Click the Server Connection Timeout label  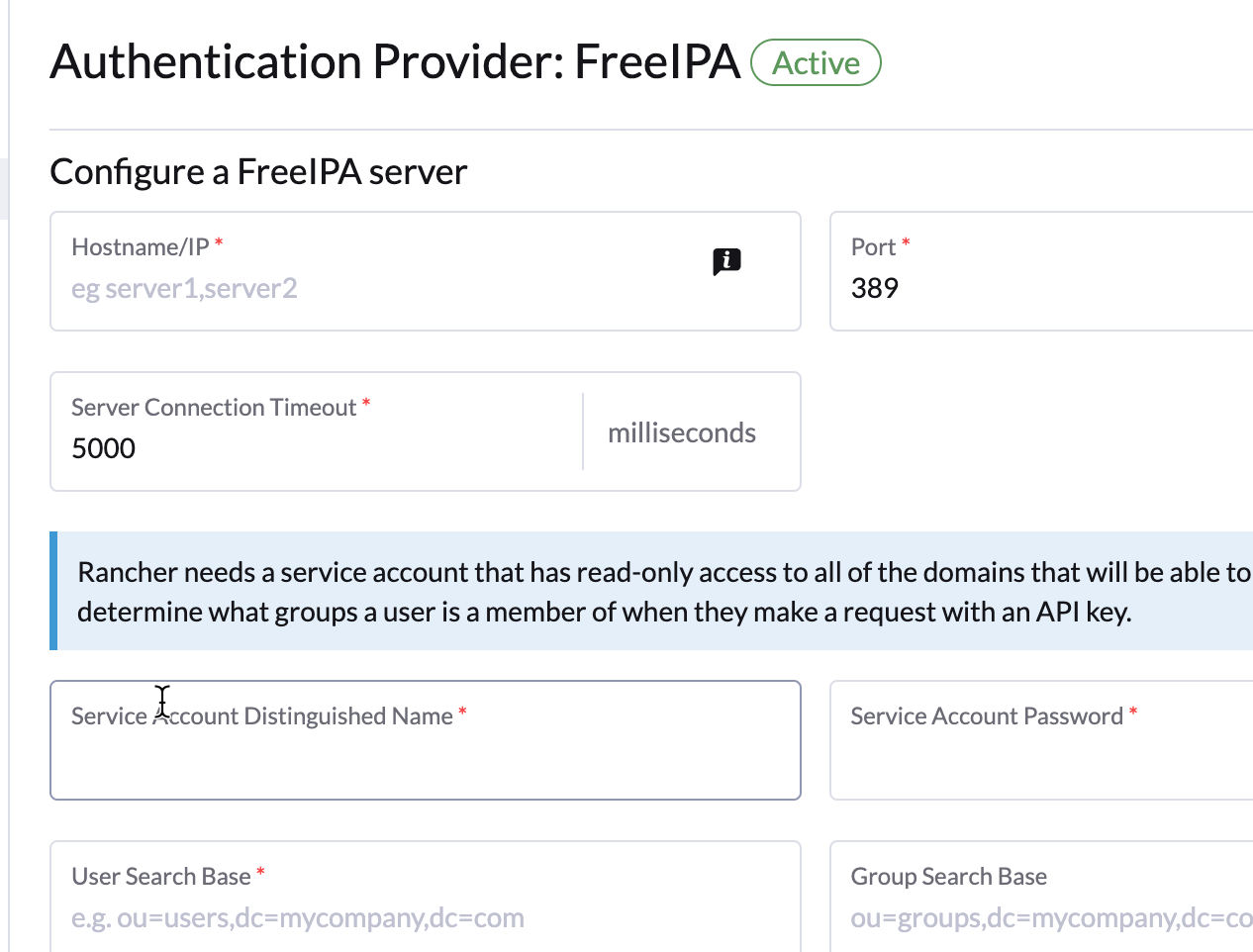point(214,407)
